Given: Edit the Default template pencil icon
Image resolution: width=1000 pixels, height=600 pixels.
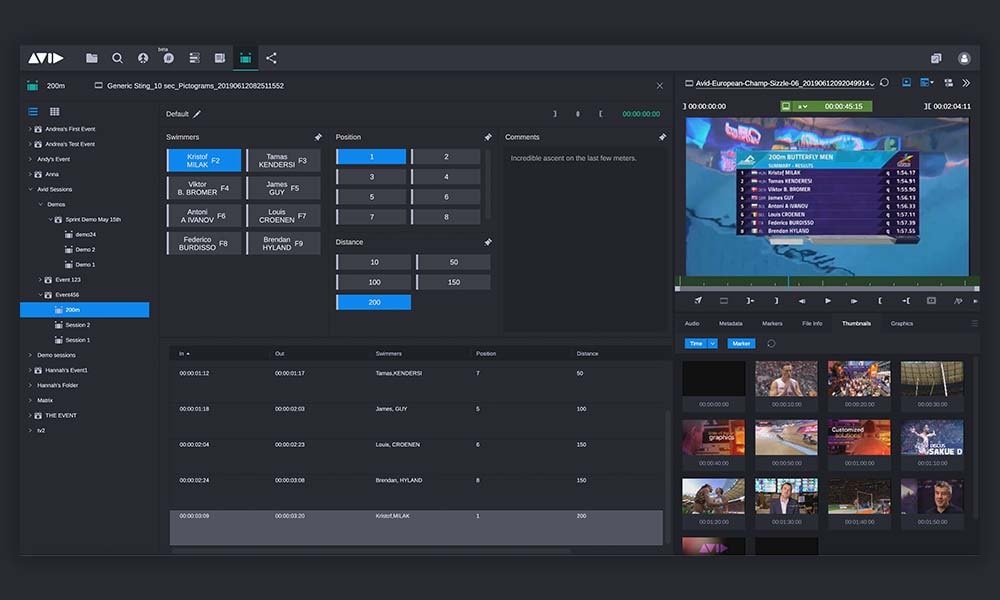Looking at the screenshot, I should tap(197, 114).
